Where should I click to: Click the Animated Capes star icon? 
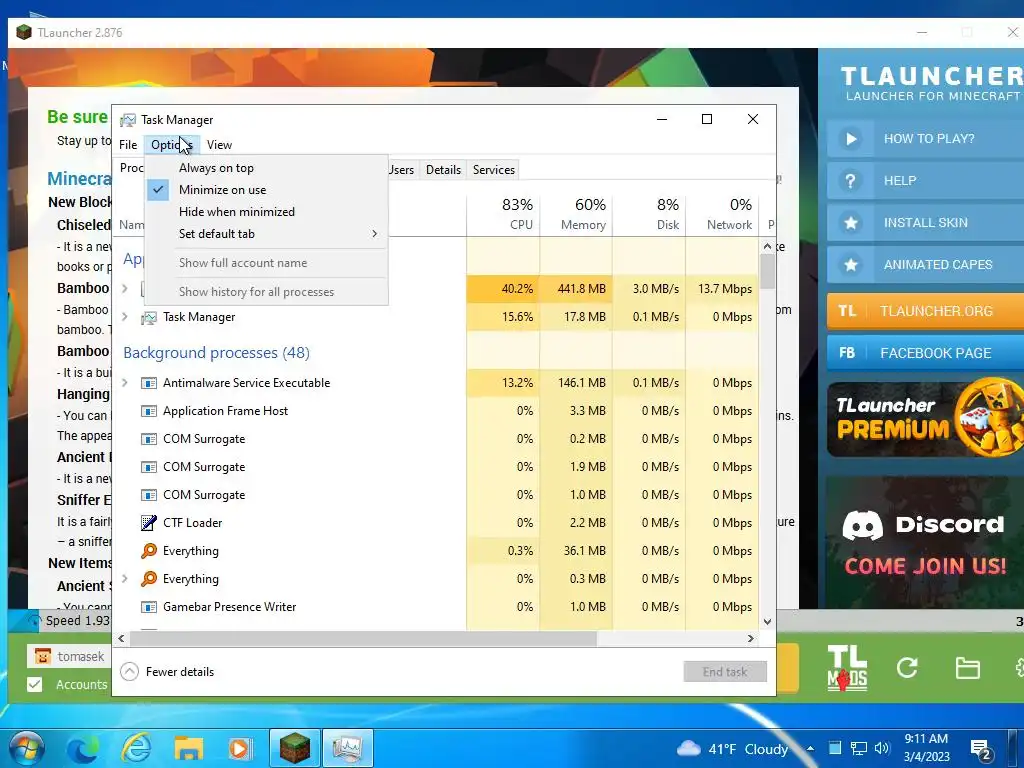850,264
